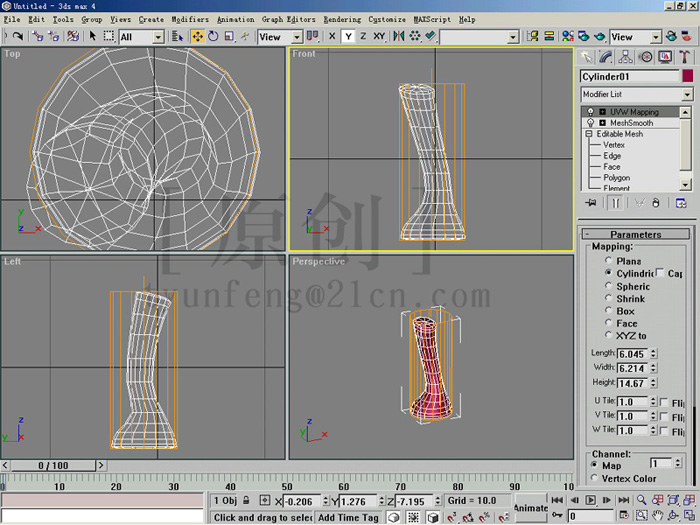This screenshot has width=700, height=525.
Task: Activate the Select and Rotate tool
Action: (x=213, y=37)
